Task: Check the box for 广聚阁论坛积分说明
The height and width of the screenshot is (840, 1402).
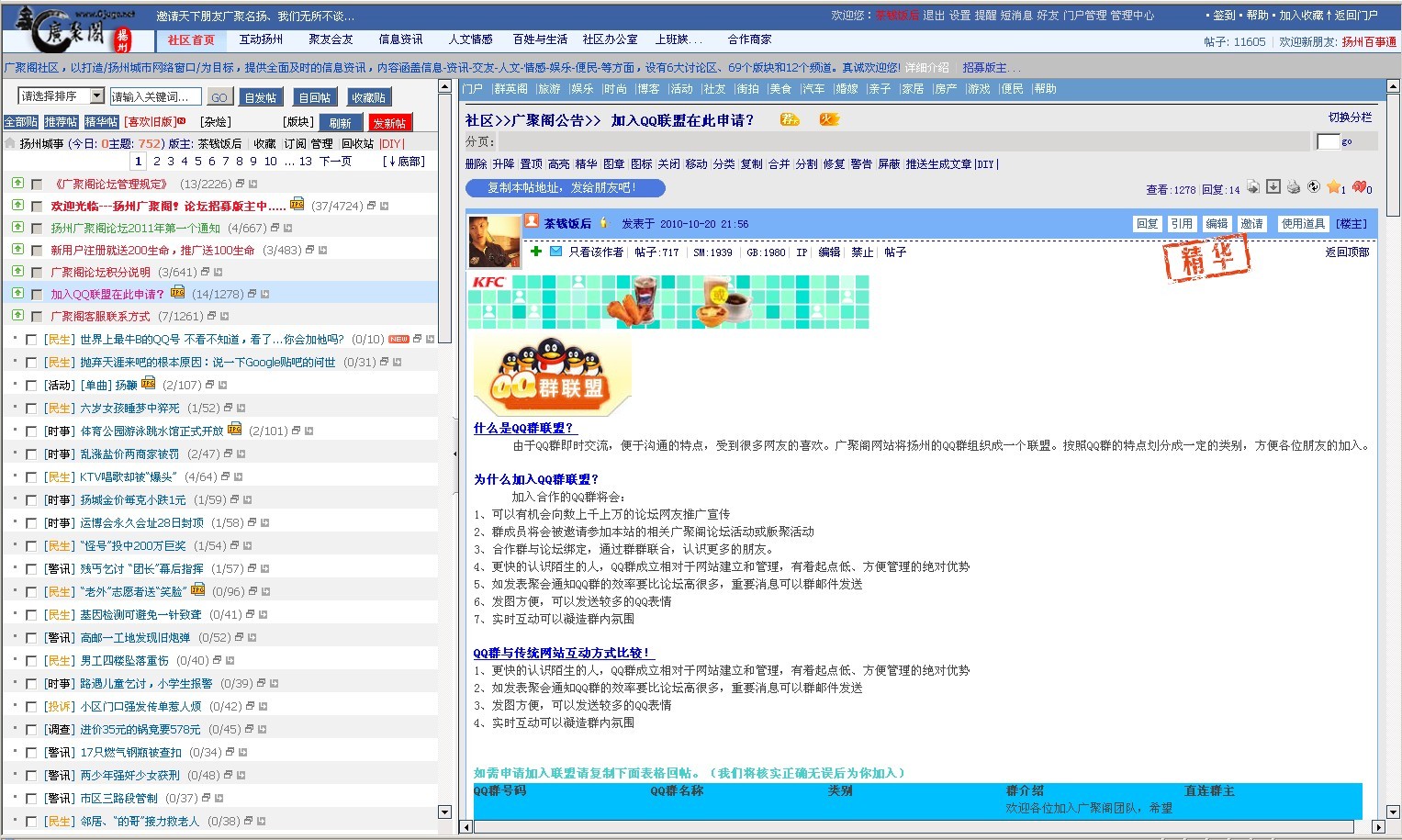Action: (37, 273)
